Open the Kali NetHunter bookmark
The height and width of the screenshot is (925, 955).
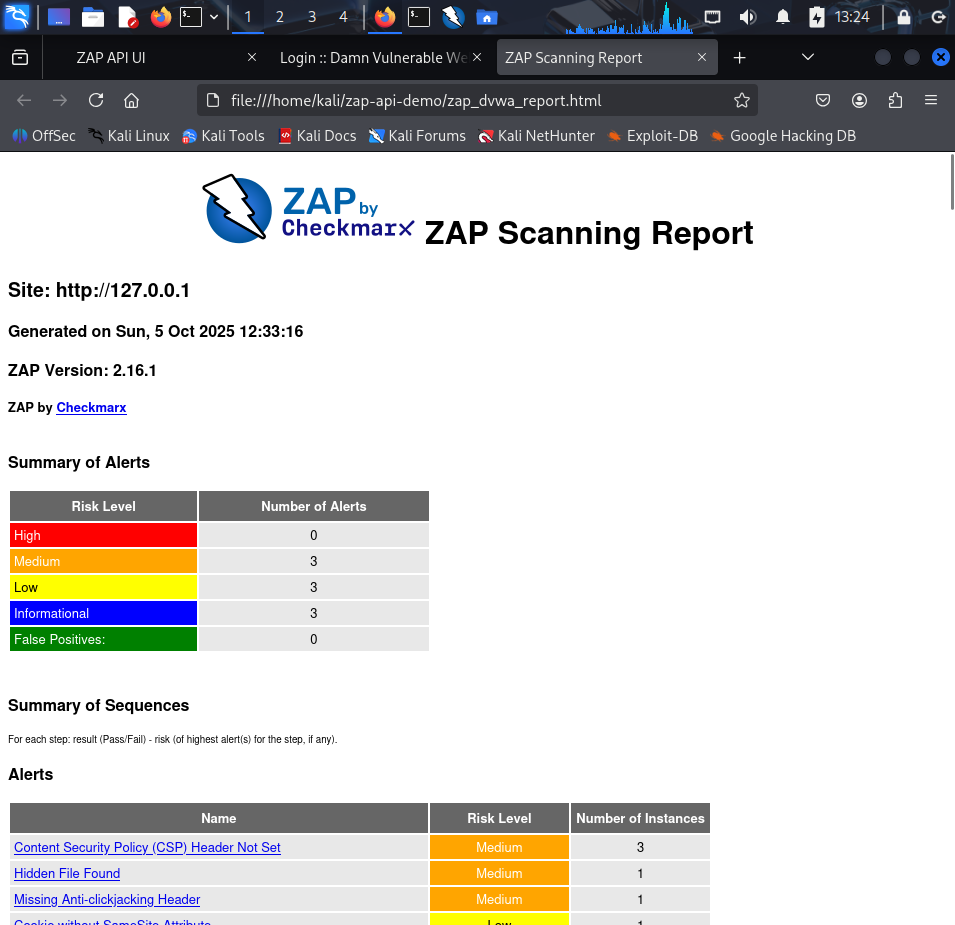(x=537, y=136)
